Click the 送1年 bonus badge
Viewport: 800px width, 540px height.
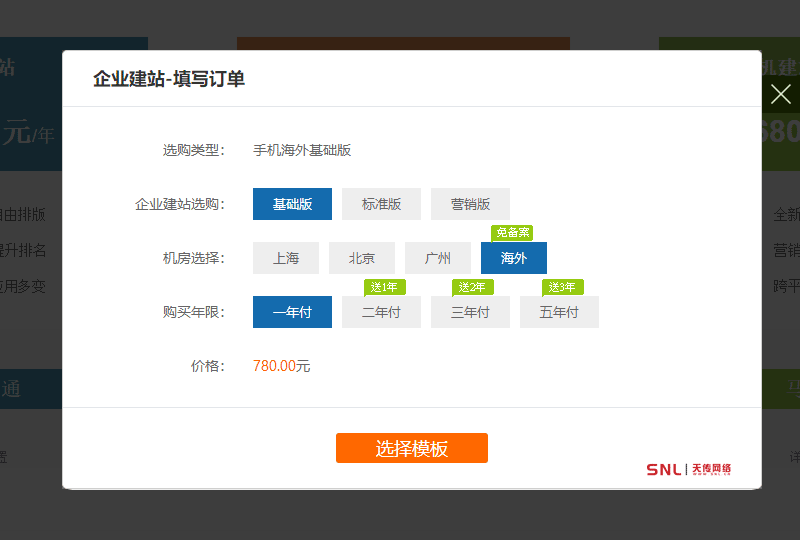[384, 287]
